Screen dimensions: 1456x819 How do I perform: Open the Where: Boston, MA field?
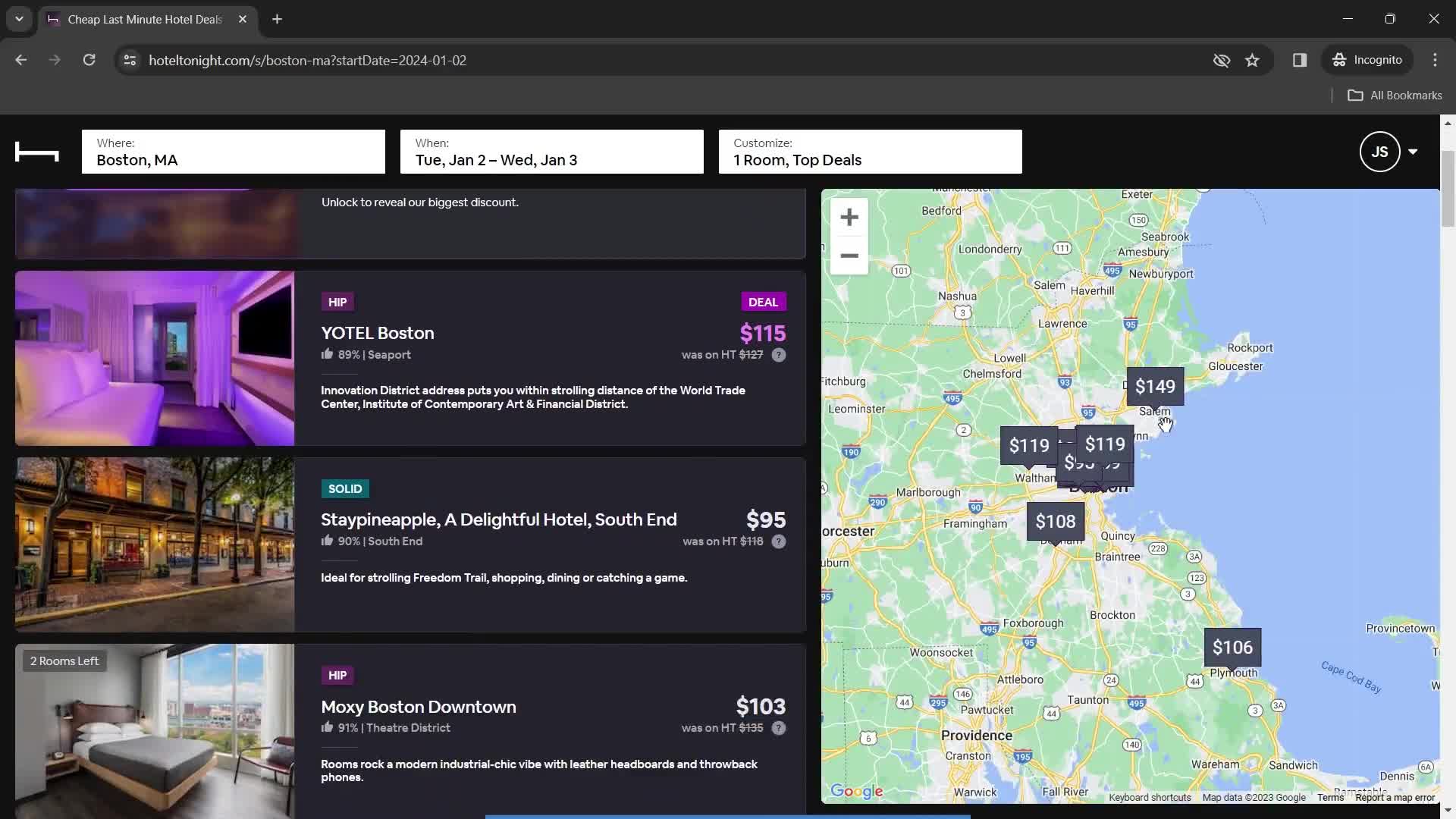pyautogui.click(x=234, y=152)
